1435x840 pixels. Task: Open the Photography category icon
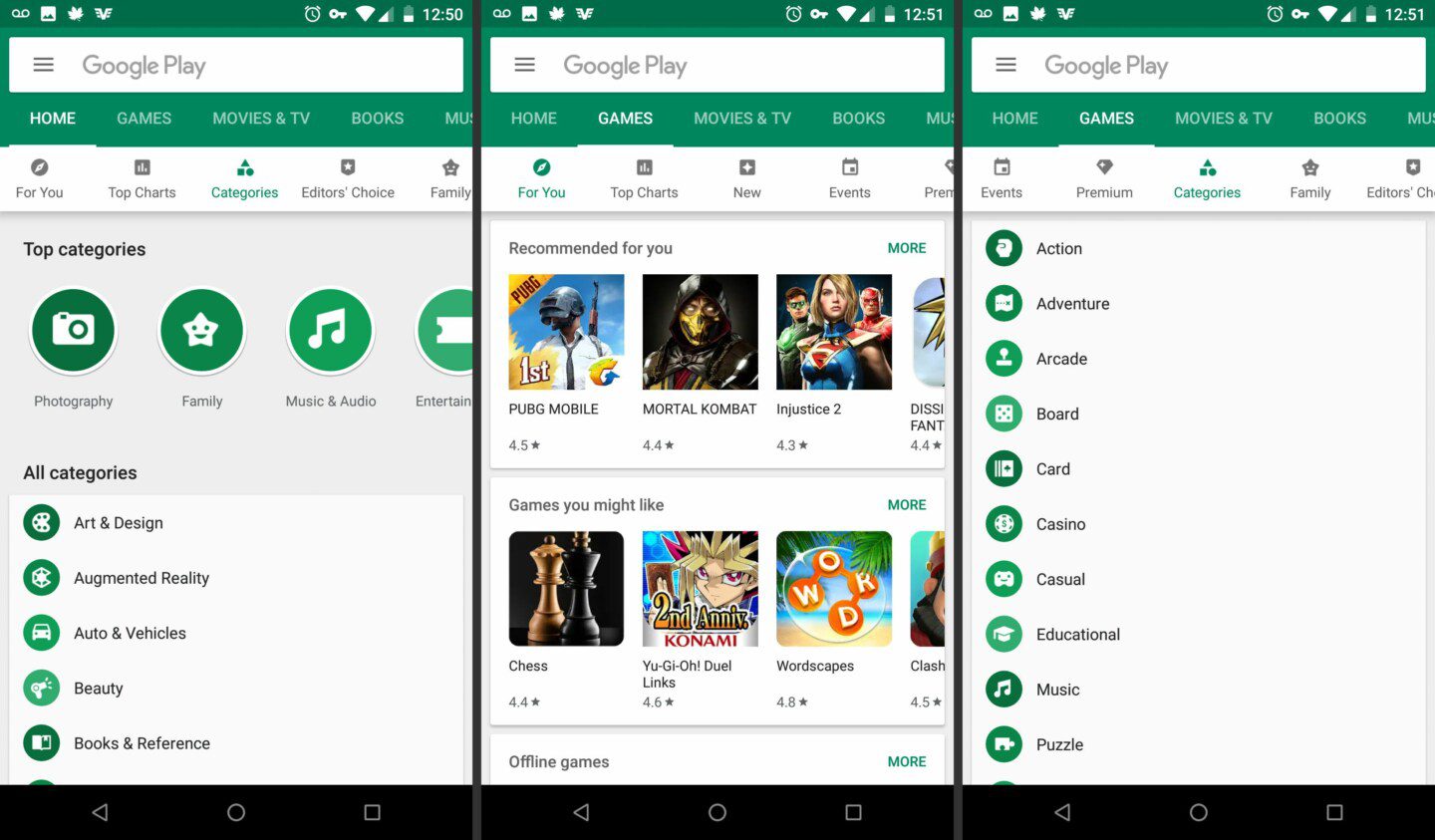73,331
